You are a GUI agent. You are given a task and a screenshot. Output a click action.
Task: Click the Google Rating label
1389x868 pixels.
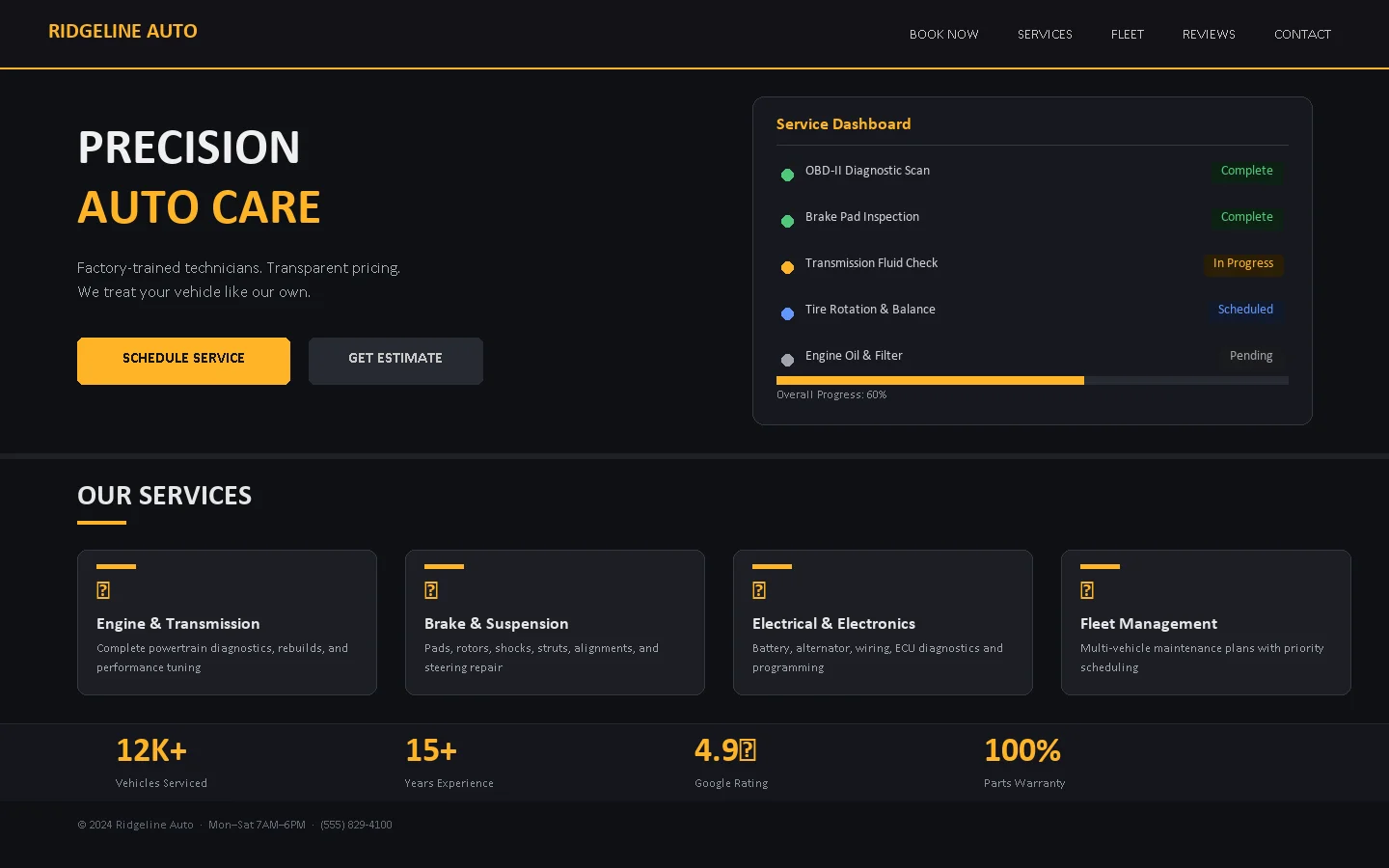click(x=731, y=783)
